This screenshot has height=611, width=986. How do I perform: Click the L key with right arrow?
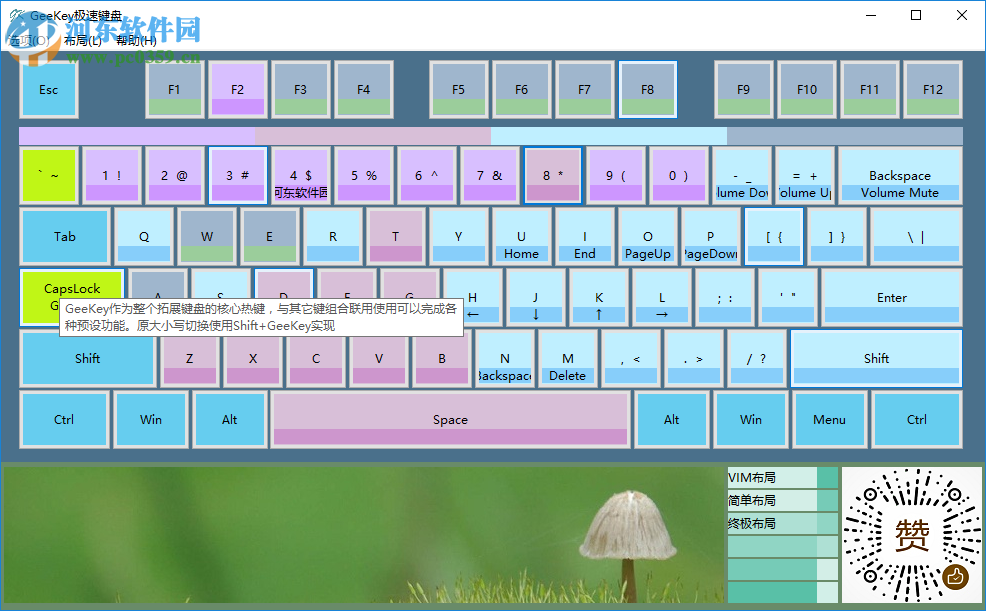(x=662, y=297)
